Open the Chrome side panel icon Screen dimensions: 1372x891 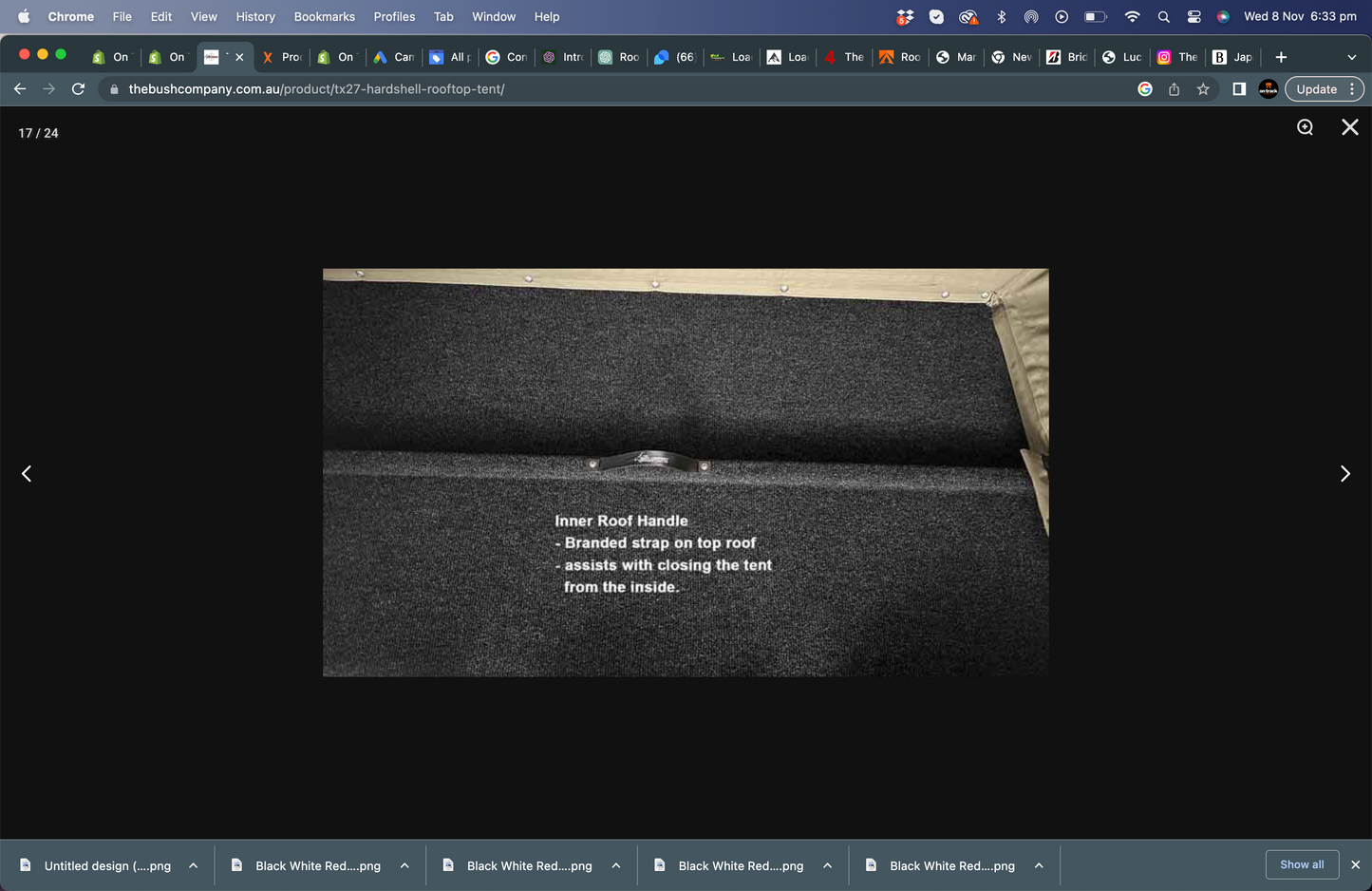point(1239,89)
